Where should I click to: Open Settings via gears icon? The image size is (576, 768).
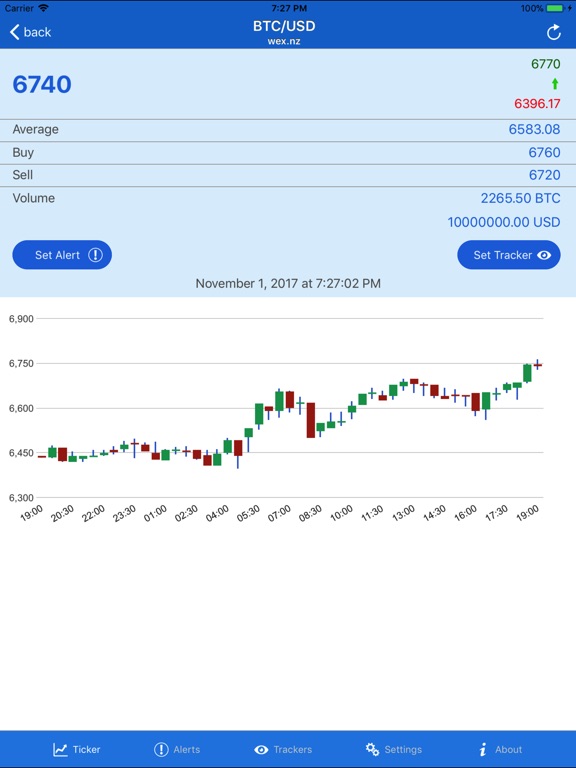[x=372, y=749]
